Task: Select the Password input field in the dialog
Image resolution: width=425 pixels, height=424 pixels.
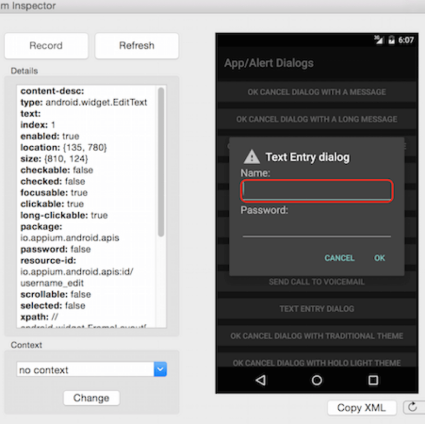Action: pos(317,227)
